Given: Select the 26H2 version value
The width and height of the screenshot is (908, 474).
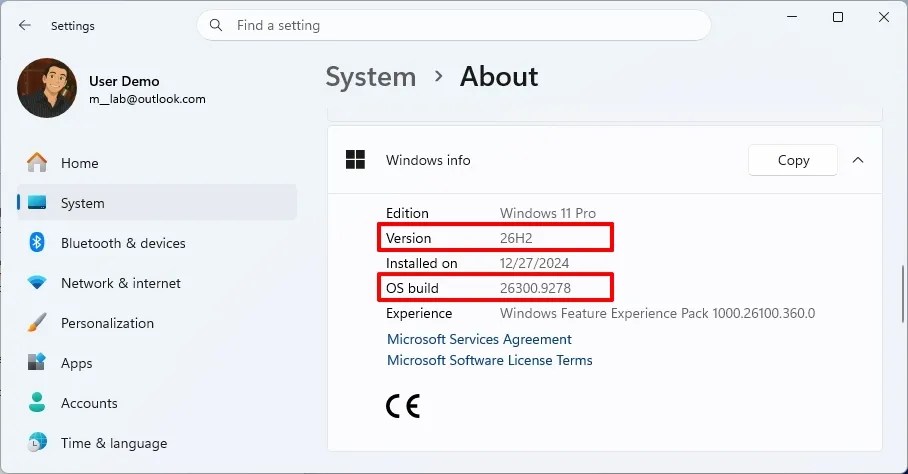Looking at the screenshot, I should (516, 238).
